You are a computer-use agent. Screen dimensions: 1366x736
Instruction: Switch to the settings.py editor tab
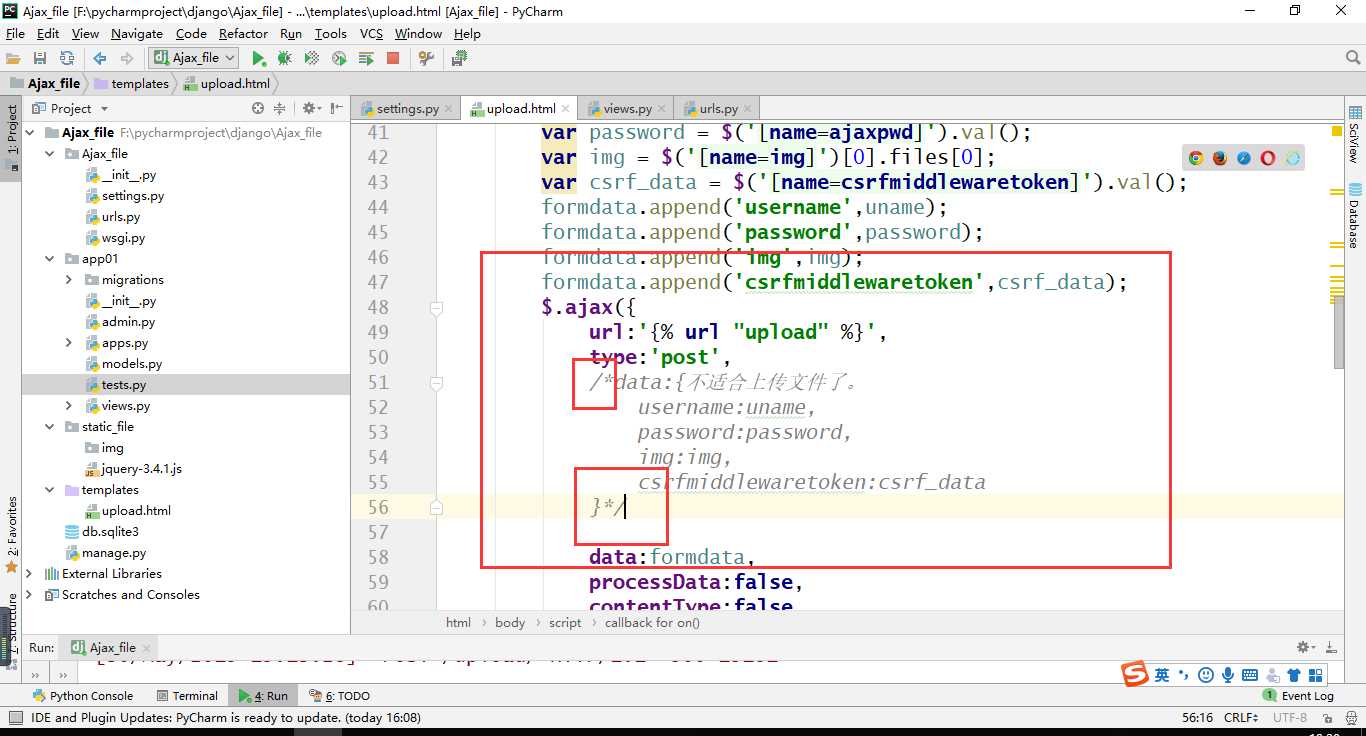click(x=407, y=108)
